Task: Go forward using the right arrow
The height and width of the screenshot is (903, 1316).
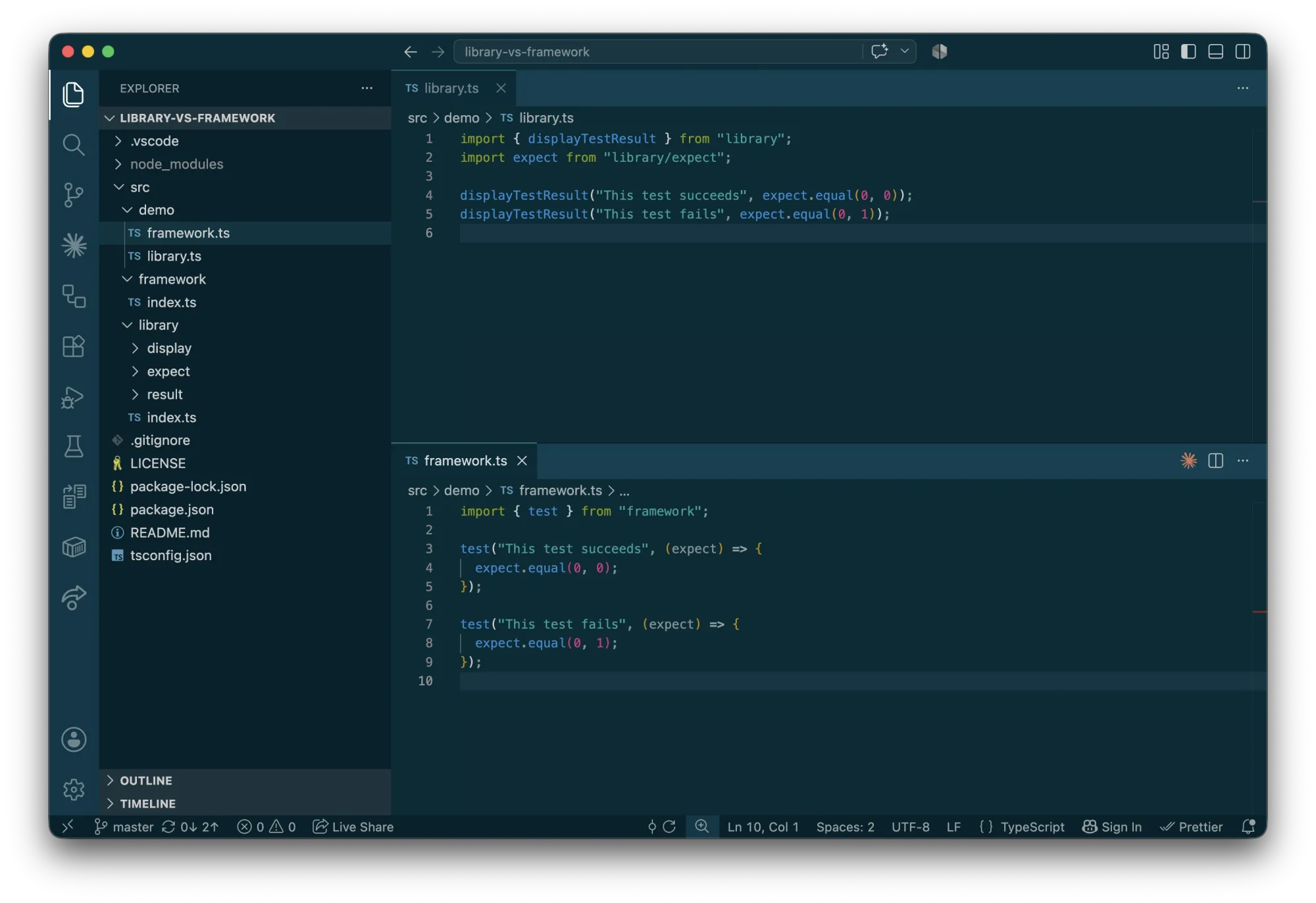Action: tap(438, 51)
